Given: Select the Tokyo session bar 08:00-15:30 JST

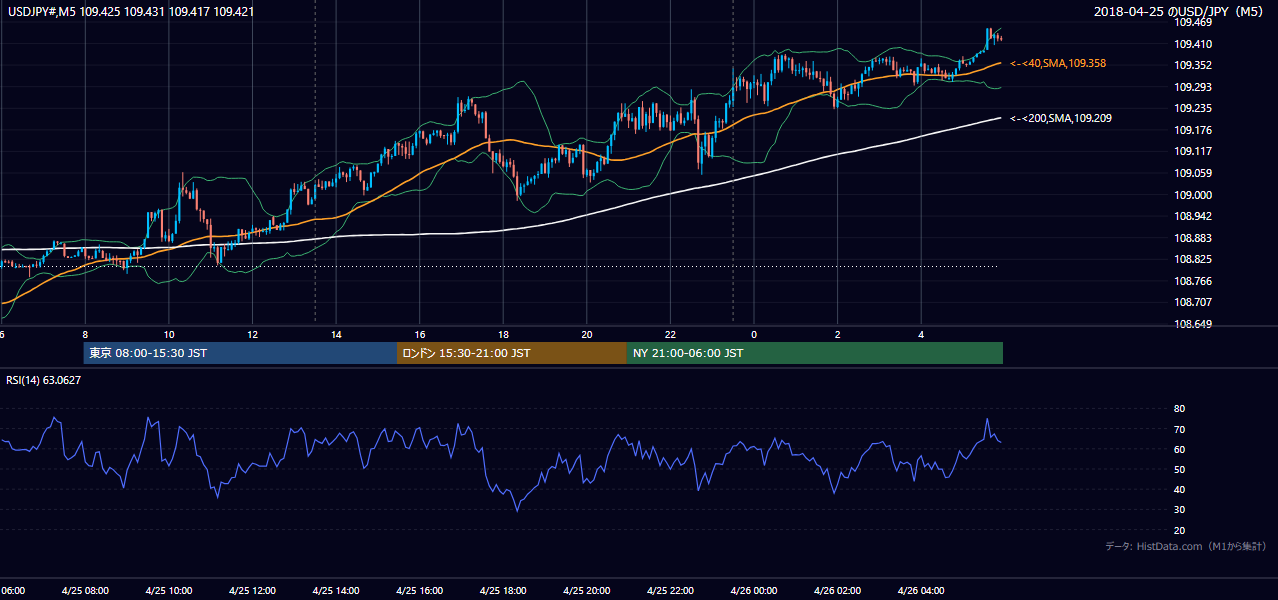Looking at the screenshot, I should [x=240, y=353].
